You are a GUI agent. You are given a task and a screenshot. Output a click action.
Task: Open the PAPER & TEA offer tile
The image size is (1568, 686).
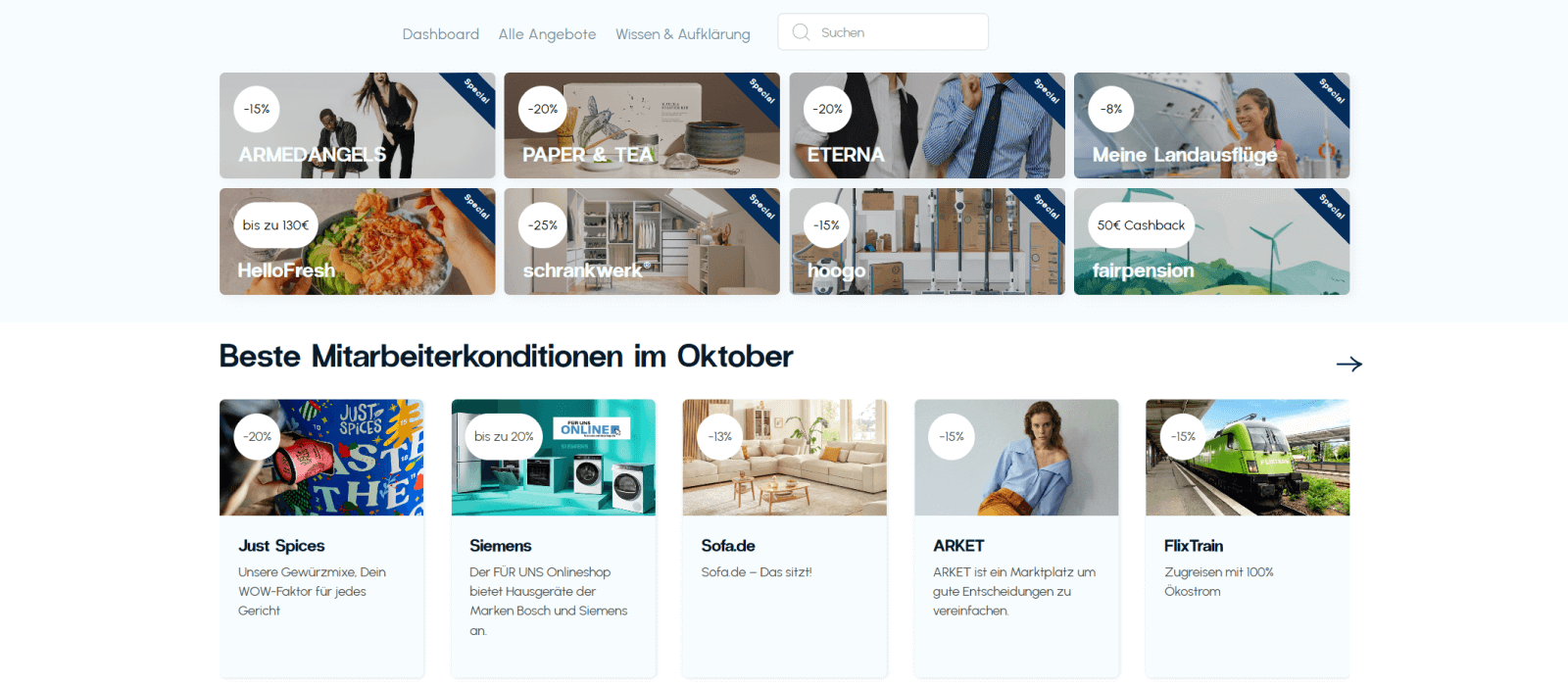[x=642, y=125]
